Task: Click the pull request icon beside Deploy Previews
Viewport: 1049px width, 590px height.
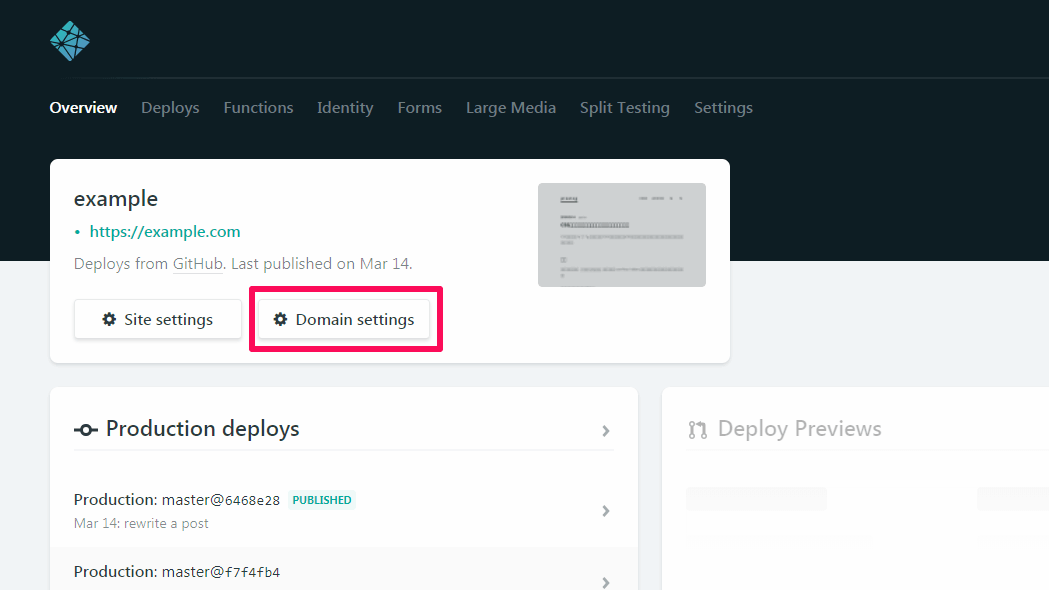Action: click(x=697, y=428)
